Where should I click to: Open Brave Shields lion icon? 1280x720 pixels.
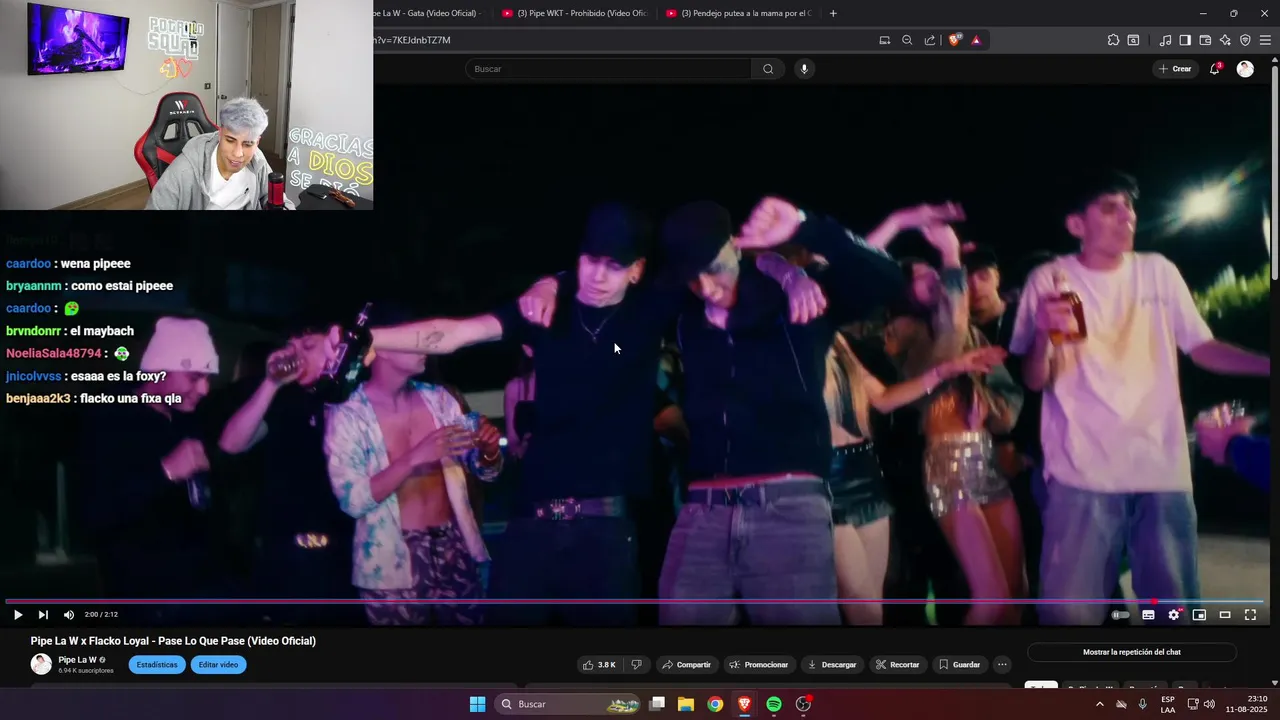[x=954, y=40]
